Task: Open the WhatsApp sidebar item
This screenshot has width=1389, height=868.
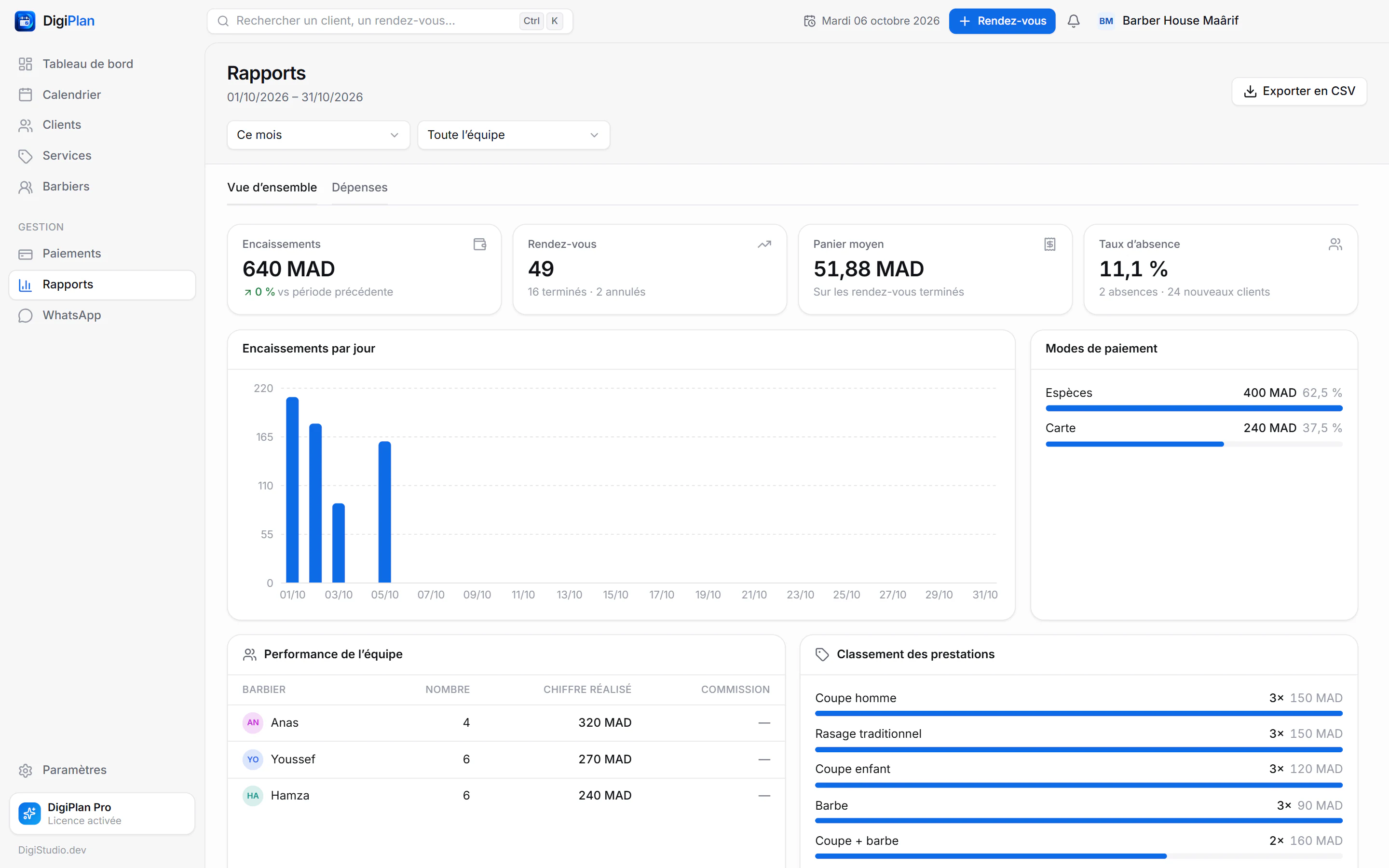Action: [102, 315]
